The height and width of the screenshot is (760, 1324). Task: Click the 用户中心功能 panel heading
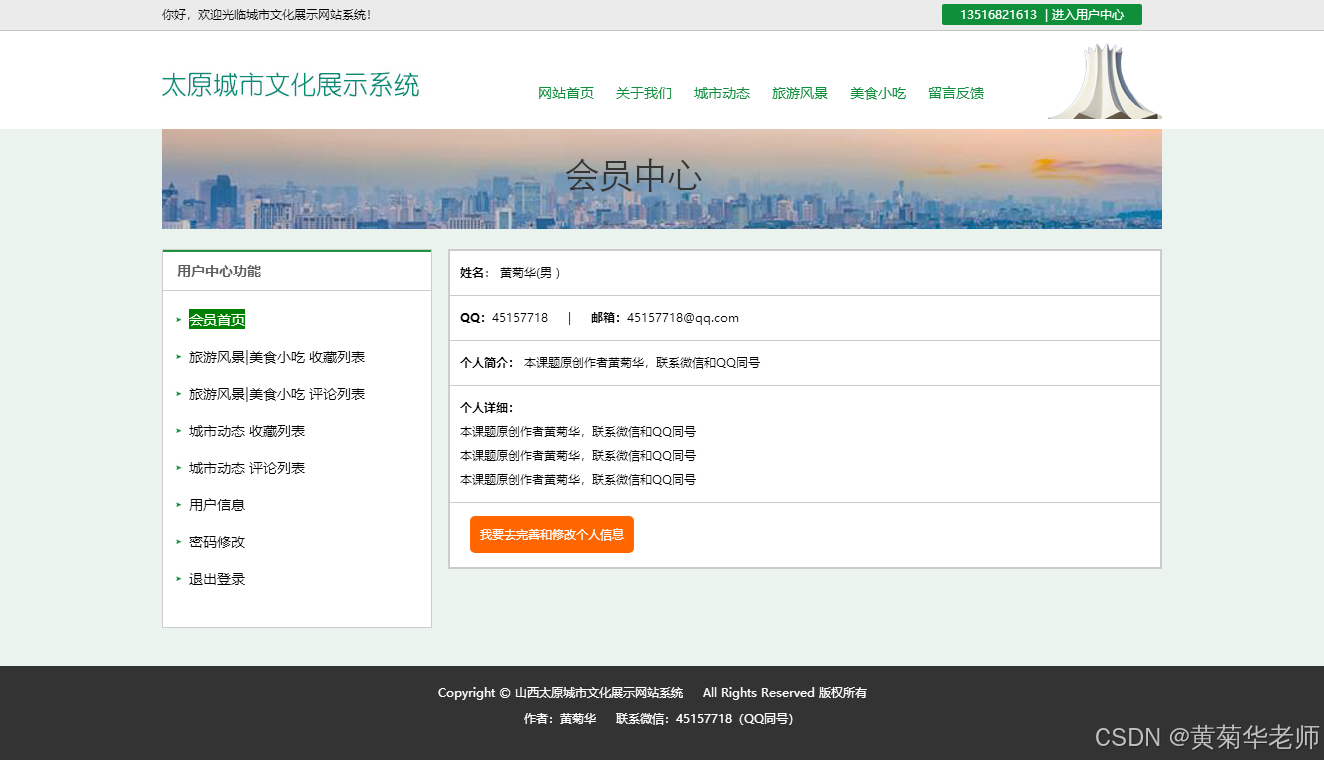[219, 271]
